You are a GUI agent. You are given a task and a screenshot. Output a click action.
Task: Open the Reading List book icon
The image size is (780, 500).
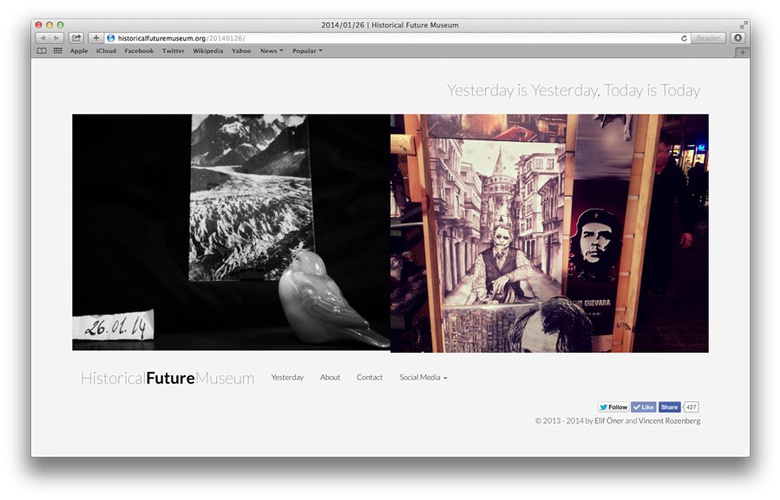pyautogui.click(x=42, y=50)
